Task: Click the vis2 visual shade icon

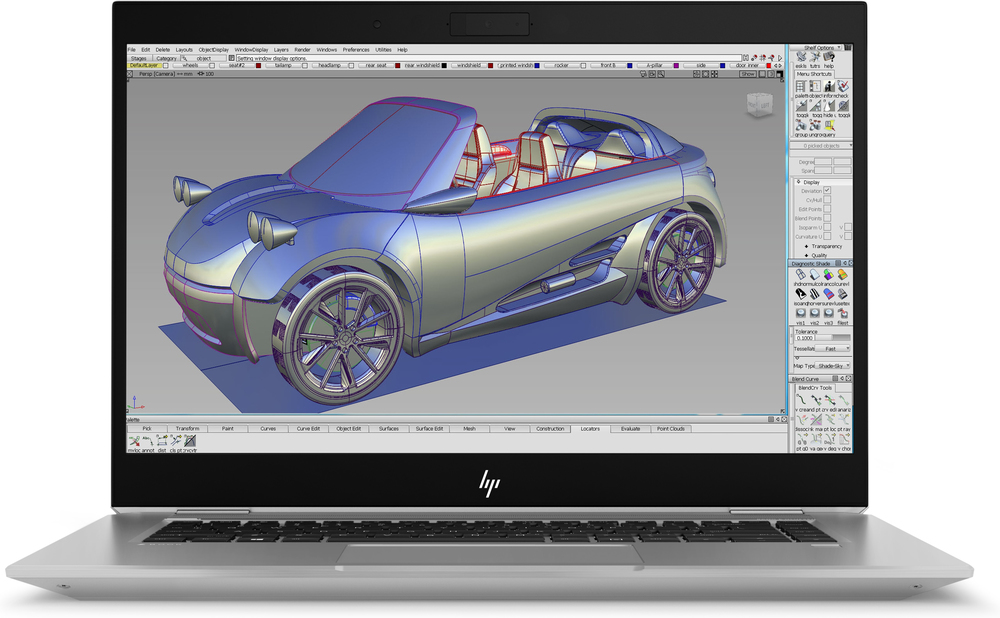Action: coord(815,314)
